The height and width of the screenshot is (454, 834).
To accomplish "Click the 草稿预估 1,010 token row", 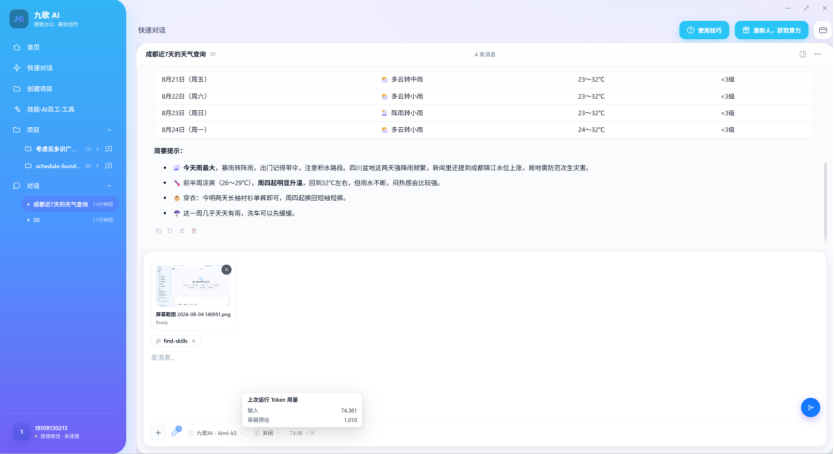I will pos(302,420).
